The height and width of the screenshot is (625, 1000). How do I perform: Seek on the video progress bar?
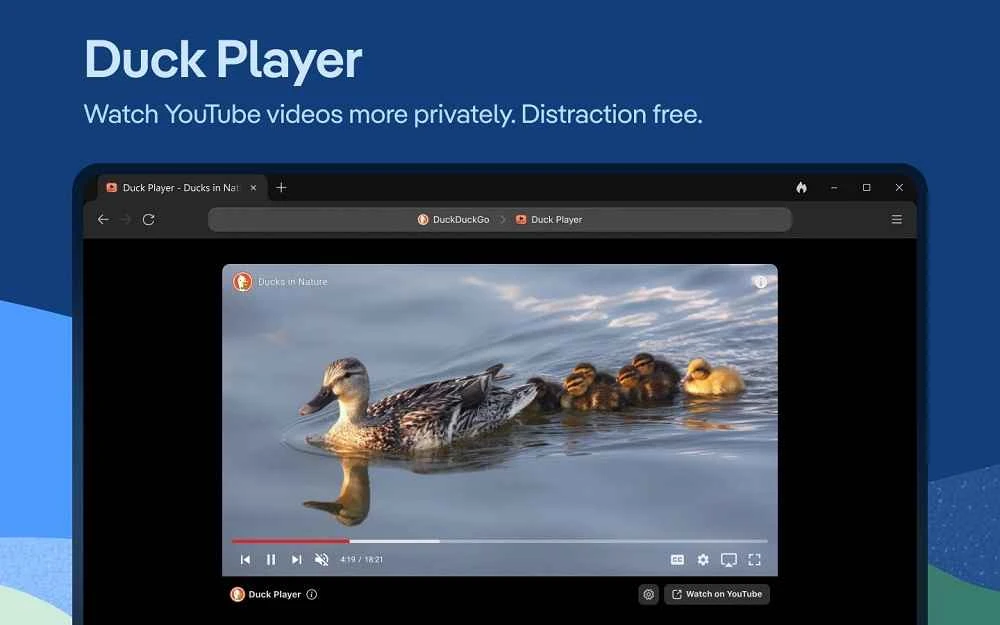(499, 541)
